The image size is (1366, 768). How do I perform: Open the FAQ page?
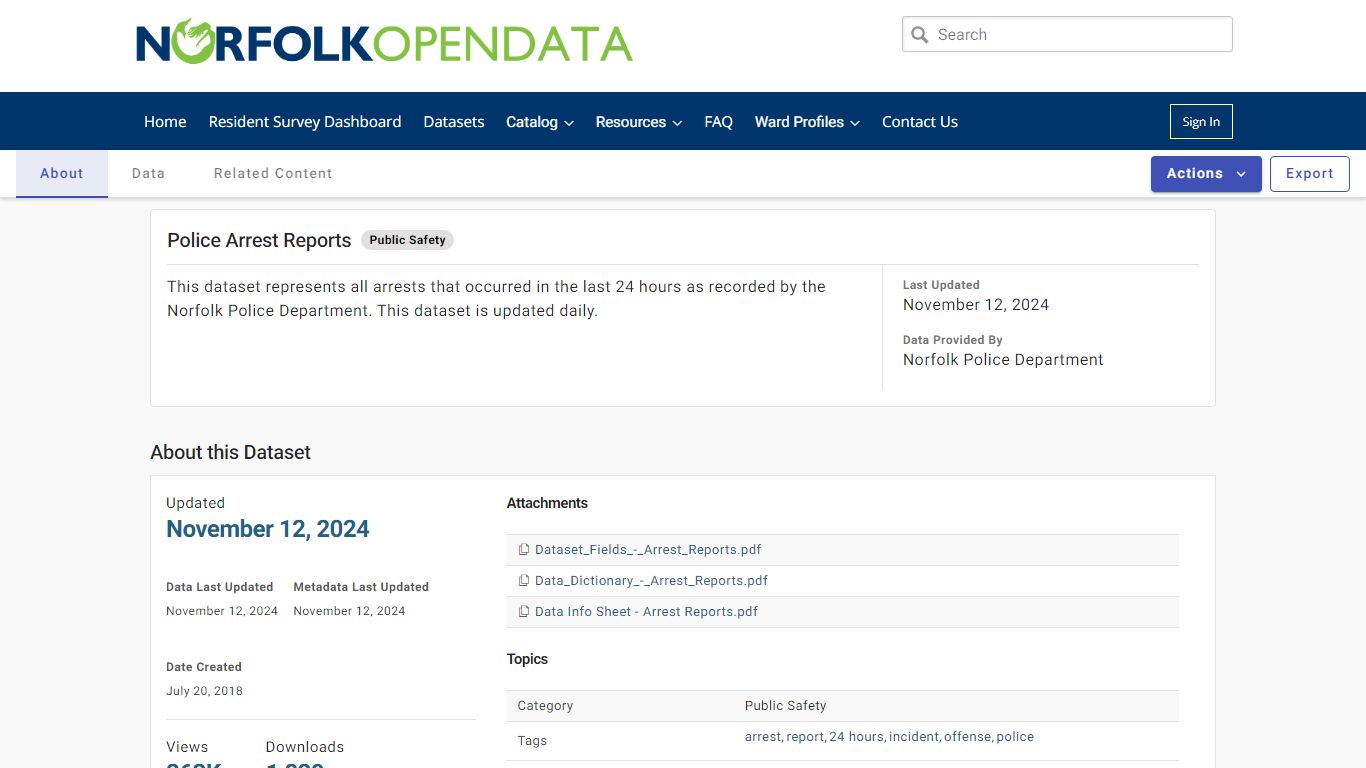pos(718,122)
